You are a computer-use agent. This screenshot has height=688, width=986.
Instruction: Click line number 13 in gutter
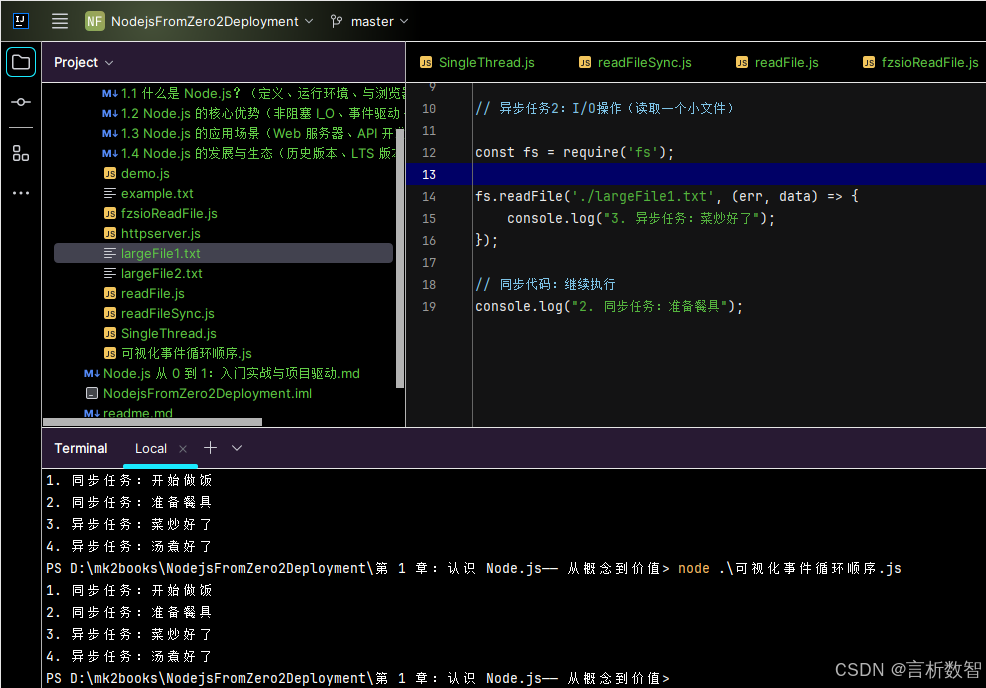pyautogui.click(x=429, y=175)
